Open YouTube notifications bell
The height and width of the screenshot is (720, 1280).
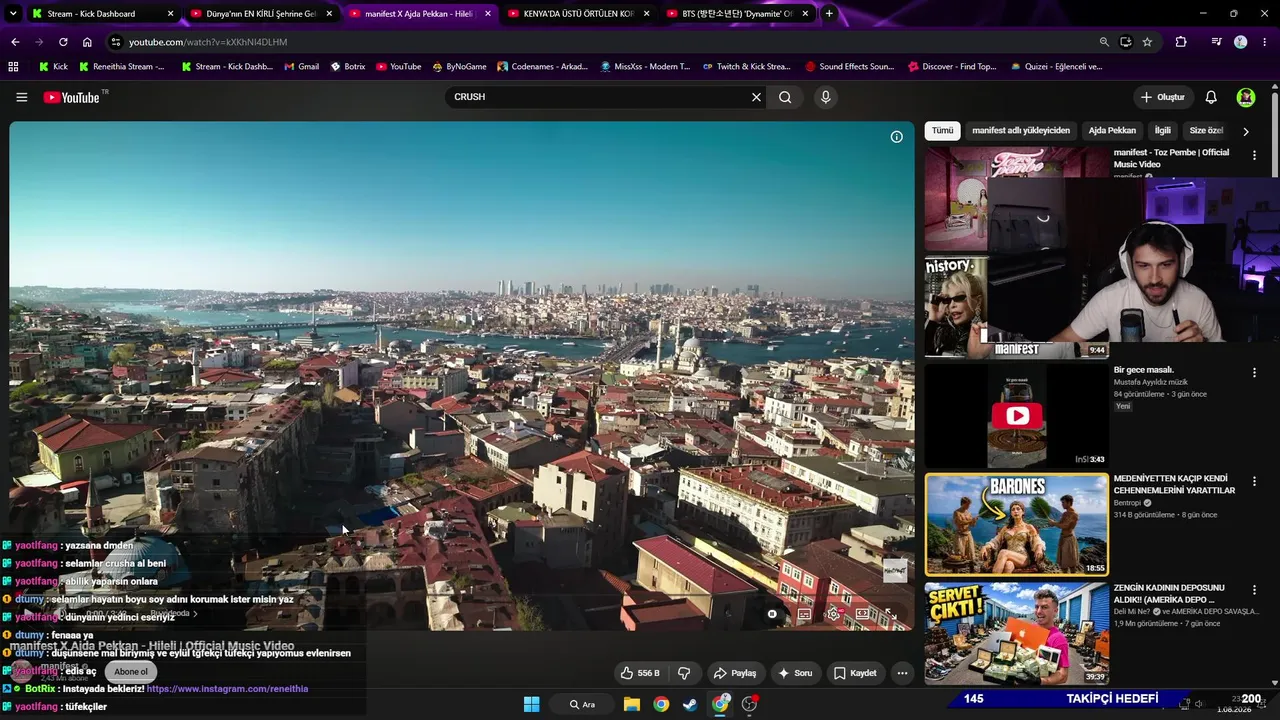(1211, 97)
